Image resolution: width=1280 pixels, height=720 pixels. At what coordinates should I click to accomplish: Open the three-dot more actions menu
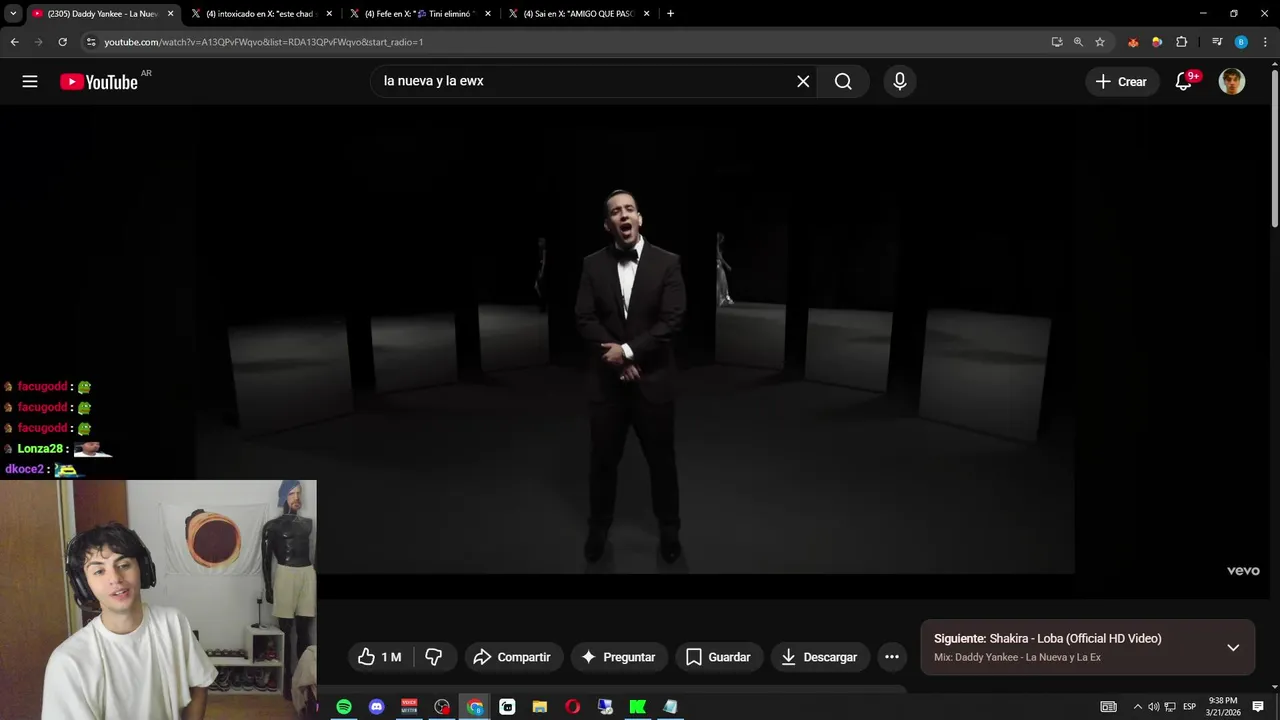pos(892,657)
